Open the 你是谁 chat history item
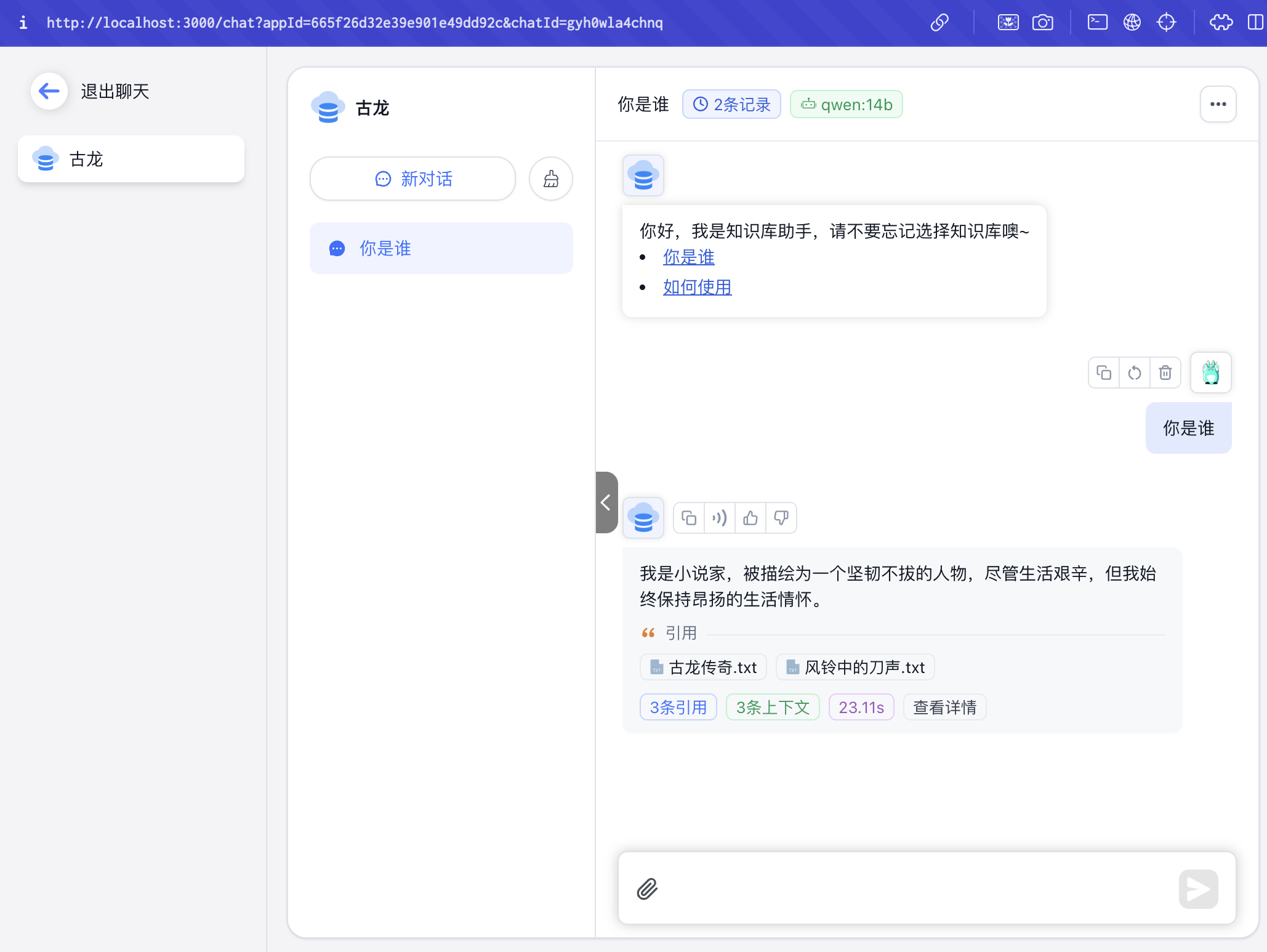 [441, 248]
